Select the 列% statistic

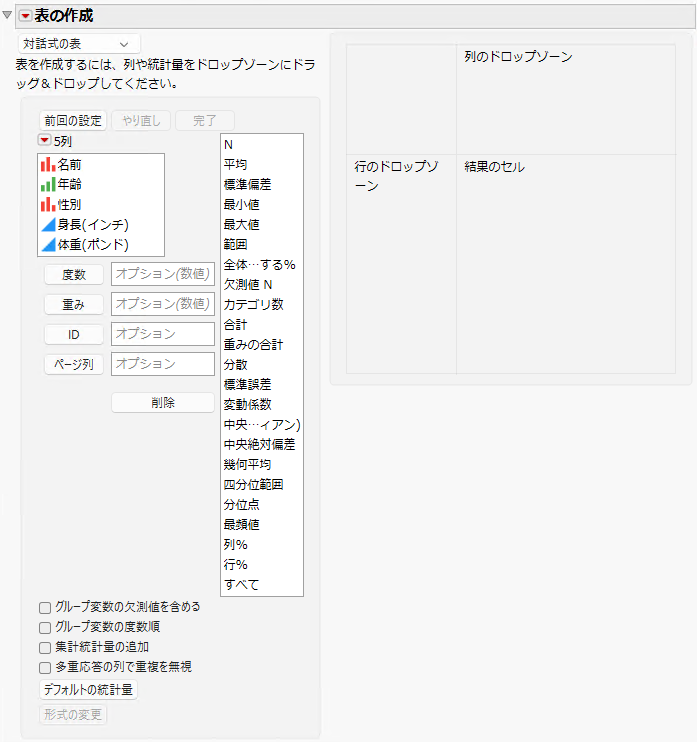pos(262,545)
